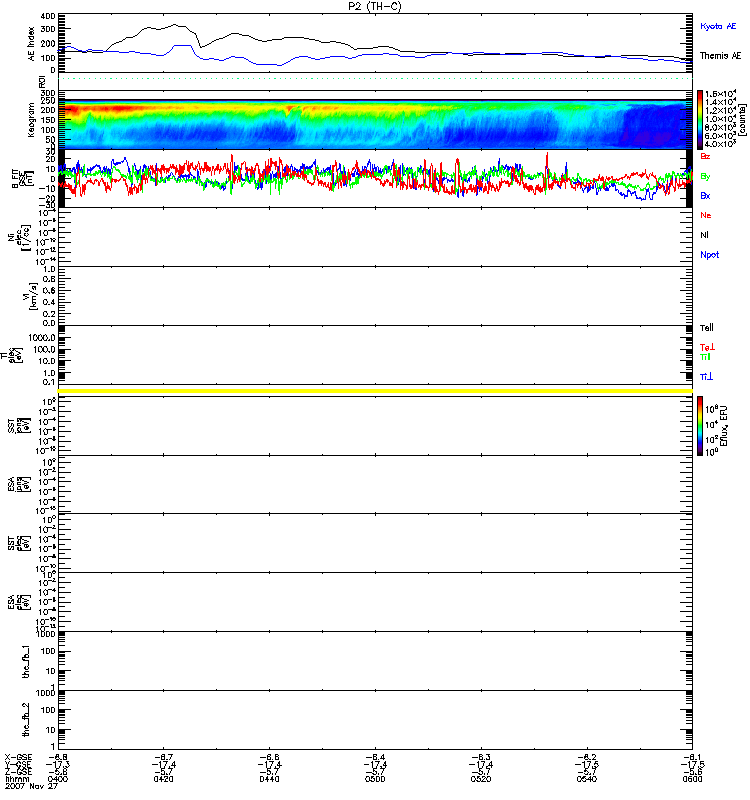Click the 0420 time tick label

coord(163,779)
